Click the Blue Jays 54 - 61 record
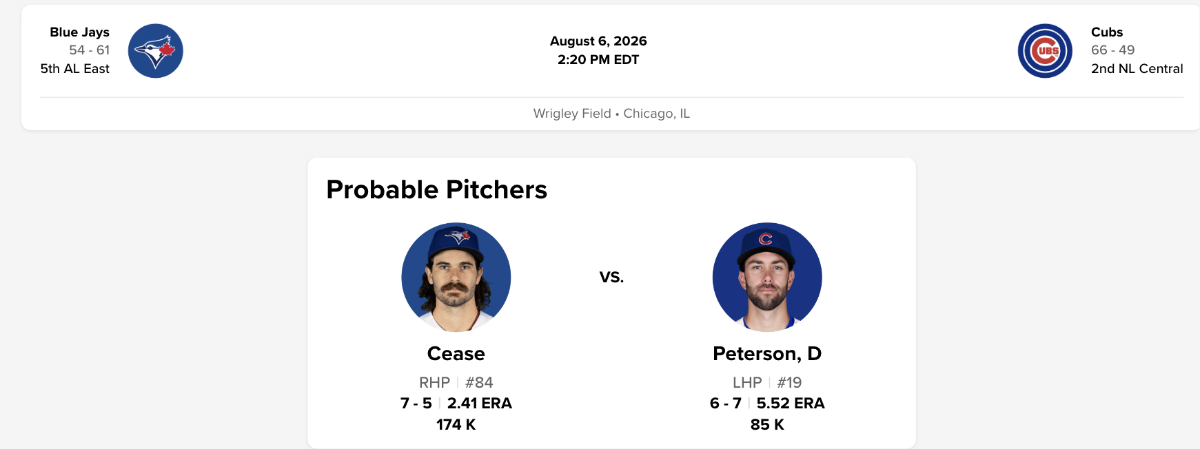1200x449 pixels. coord(89,50)
